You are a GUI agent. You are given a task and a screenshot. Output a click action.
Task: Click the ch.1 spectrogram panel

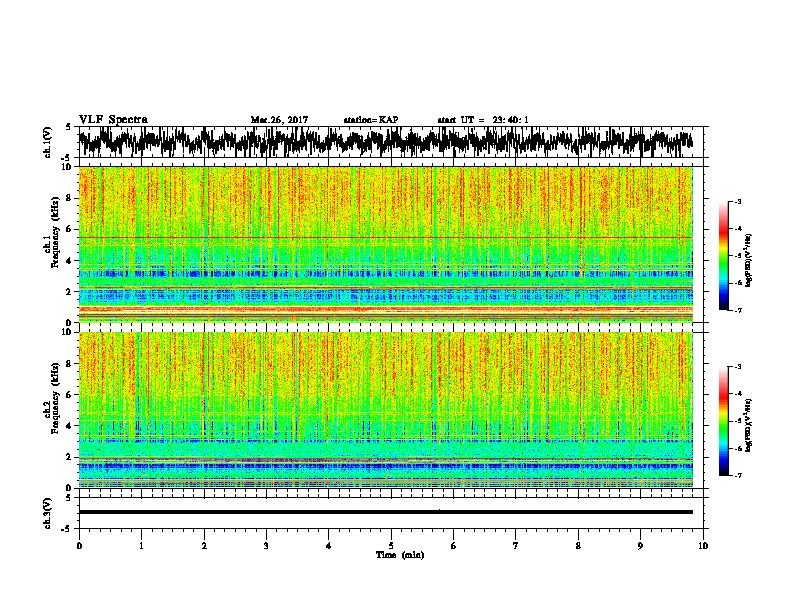[386, 244]
